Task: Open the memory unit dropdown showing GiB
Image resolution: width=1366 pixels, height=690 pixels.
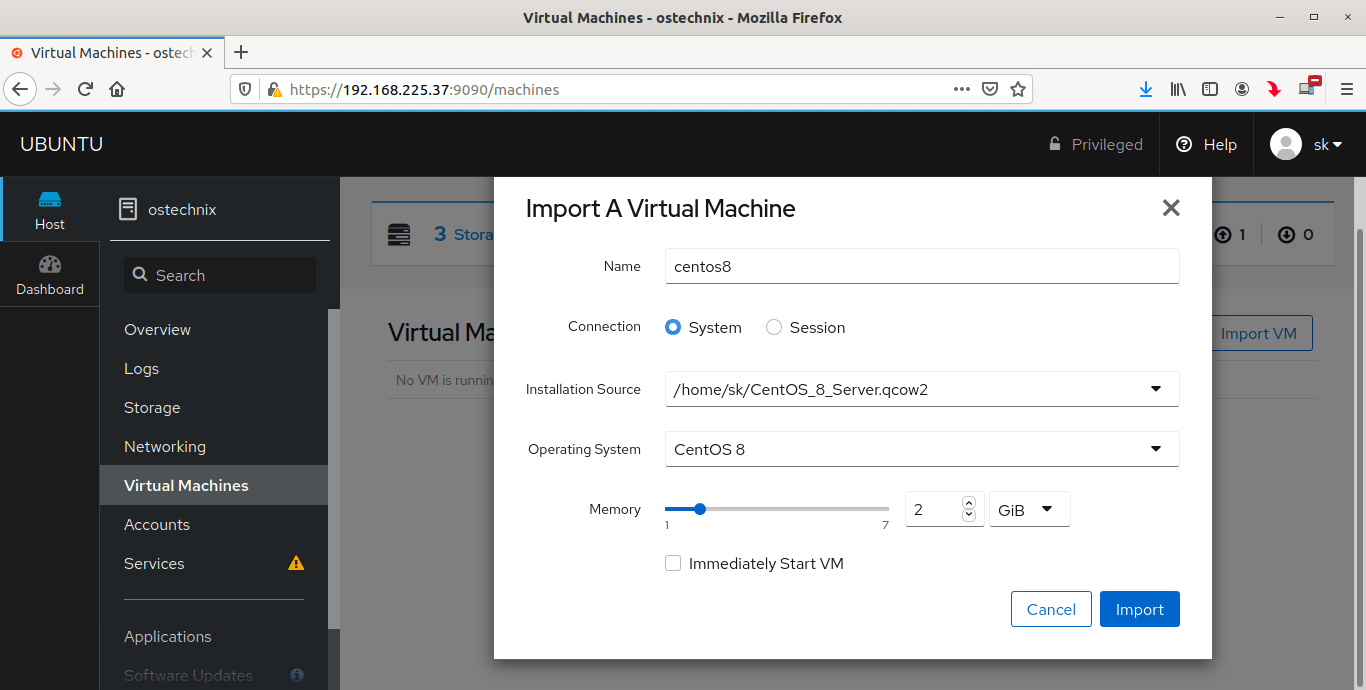Action: click(1029, 509)
